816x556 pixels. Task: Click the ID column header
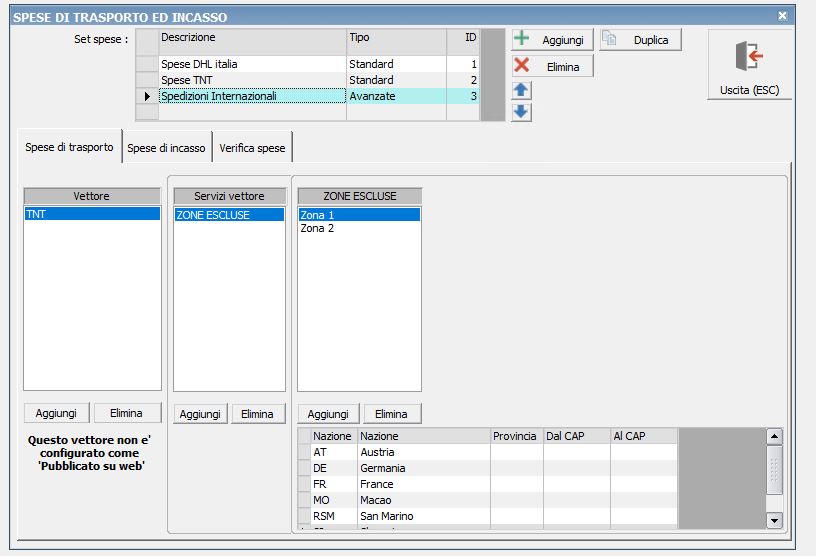point(463,42)
